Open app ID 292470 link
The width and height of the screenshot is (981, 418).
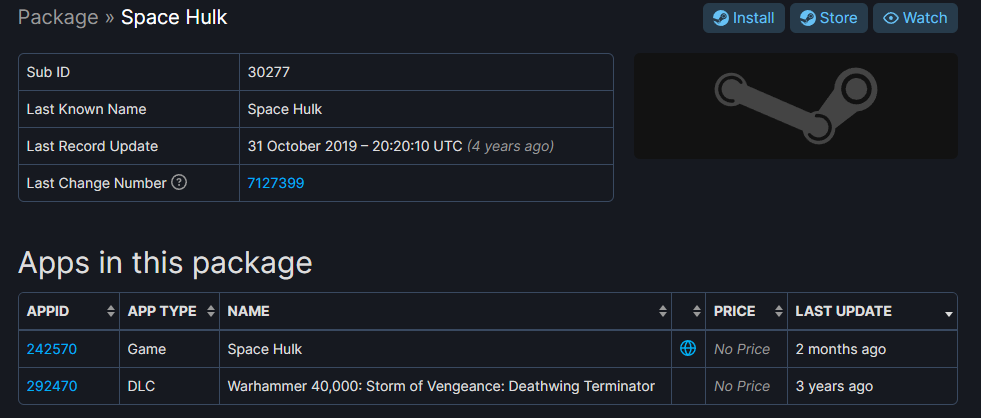(x=52, y=386)
